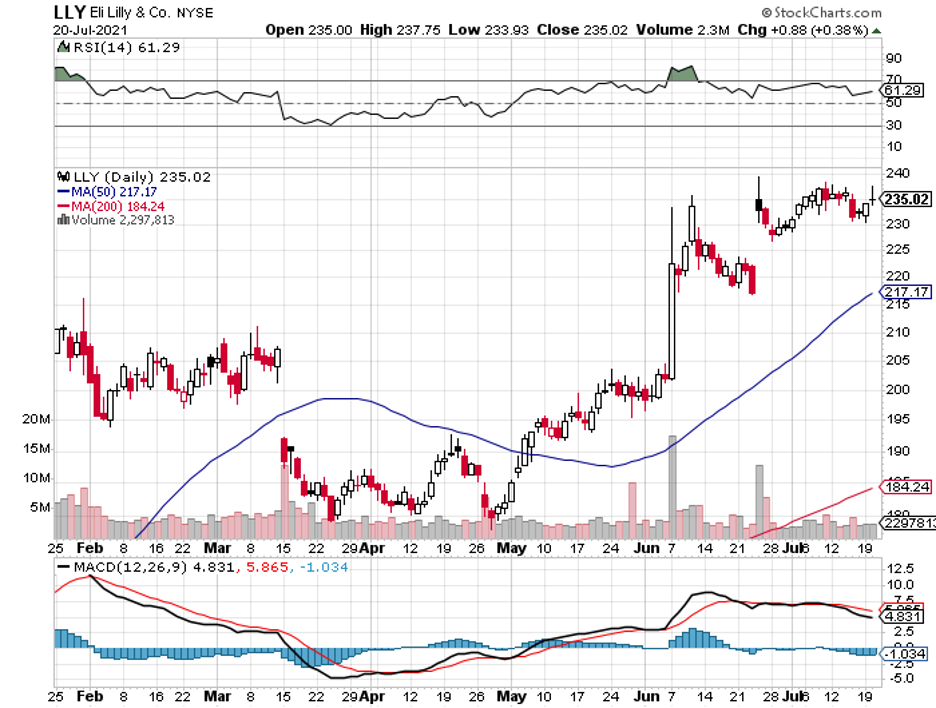Click the 240 price axis label
Screen dimensions: 936x708
(x=898, y=174)
